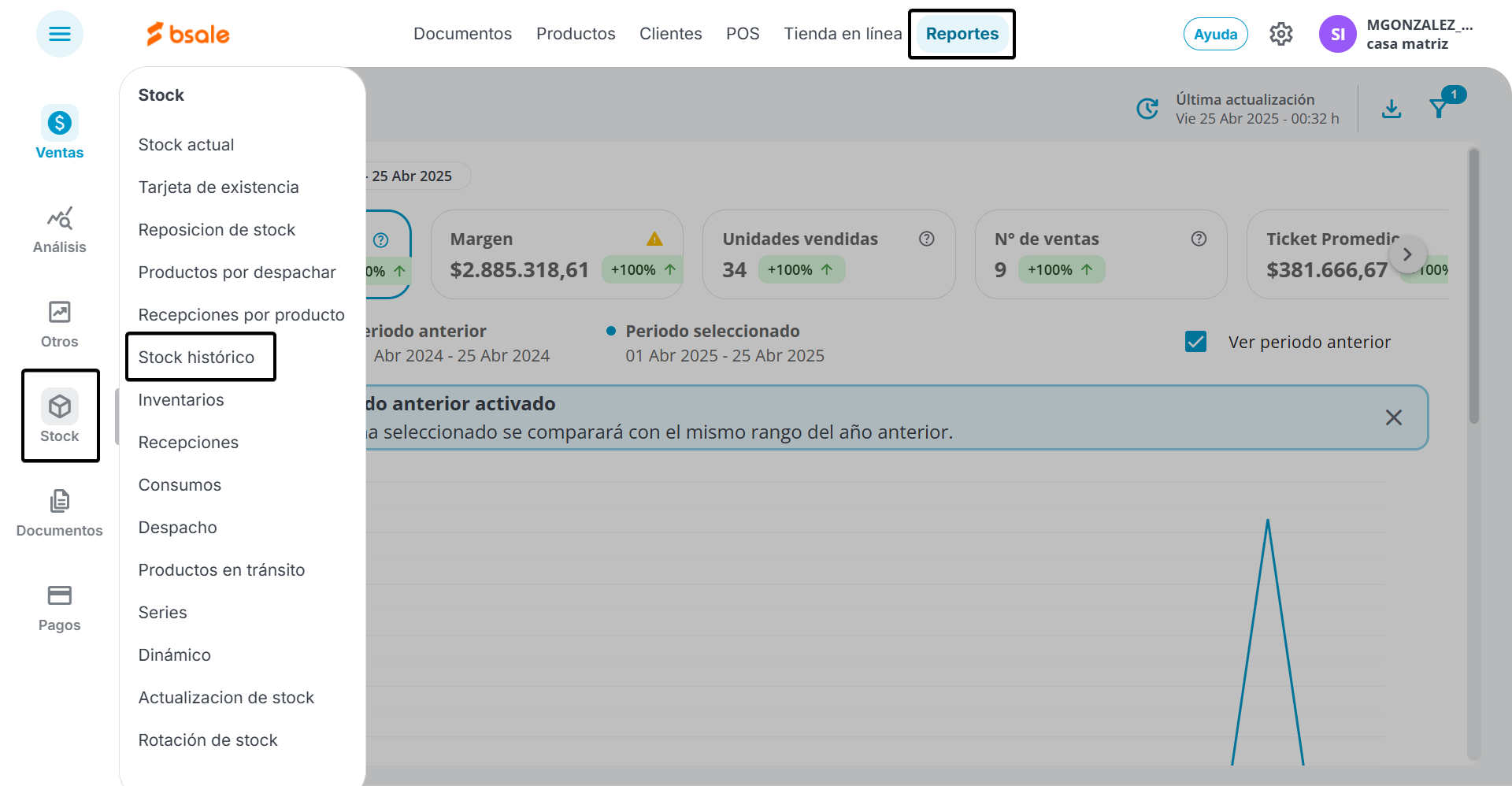Open the Documentos top menu

click(462, 34)
